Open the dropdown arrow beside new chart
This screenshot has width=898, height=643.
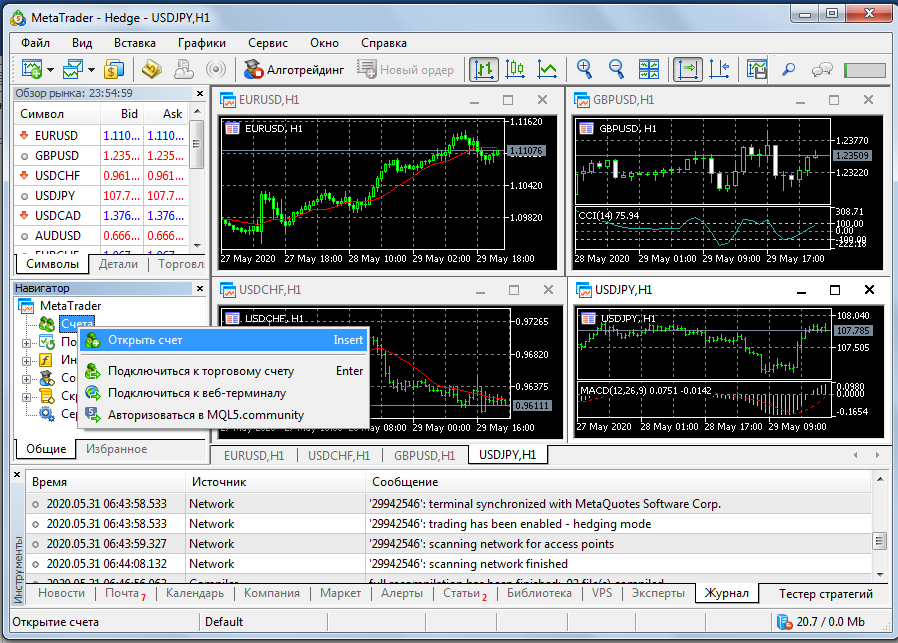pos(50,70)
